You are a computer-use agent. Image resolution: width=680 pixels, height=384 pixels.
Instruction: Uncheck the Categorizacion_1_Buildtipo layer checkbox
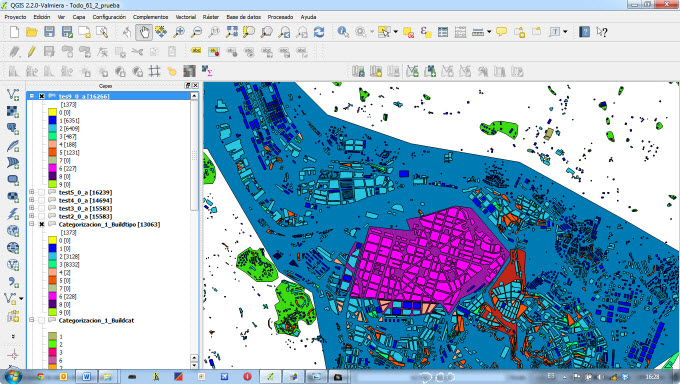pos(42,224)
